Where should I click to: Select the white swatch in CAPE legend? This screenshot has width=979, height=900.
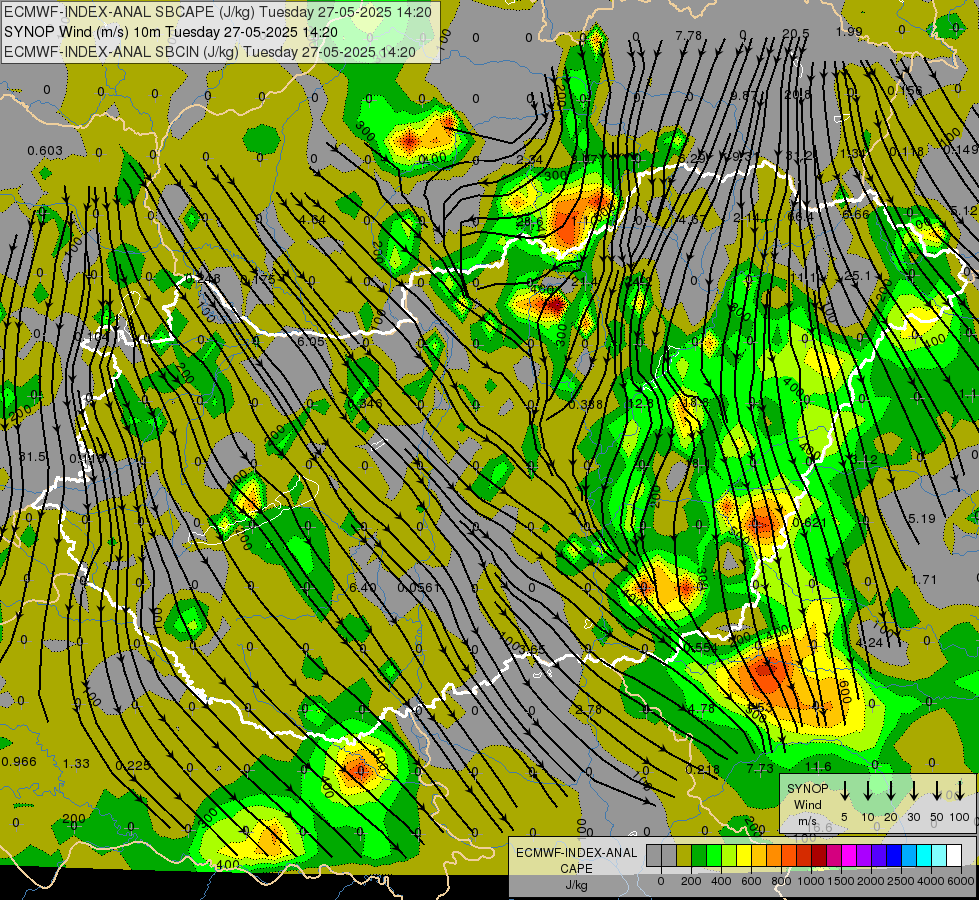point(953,855)
